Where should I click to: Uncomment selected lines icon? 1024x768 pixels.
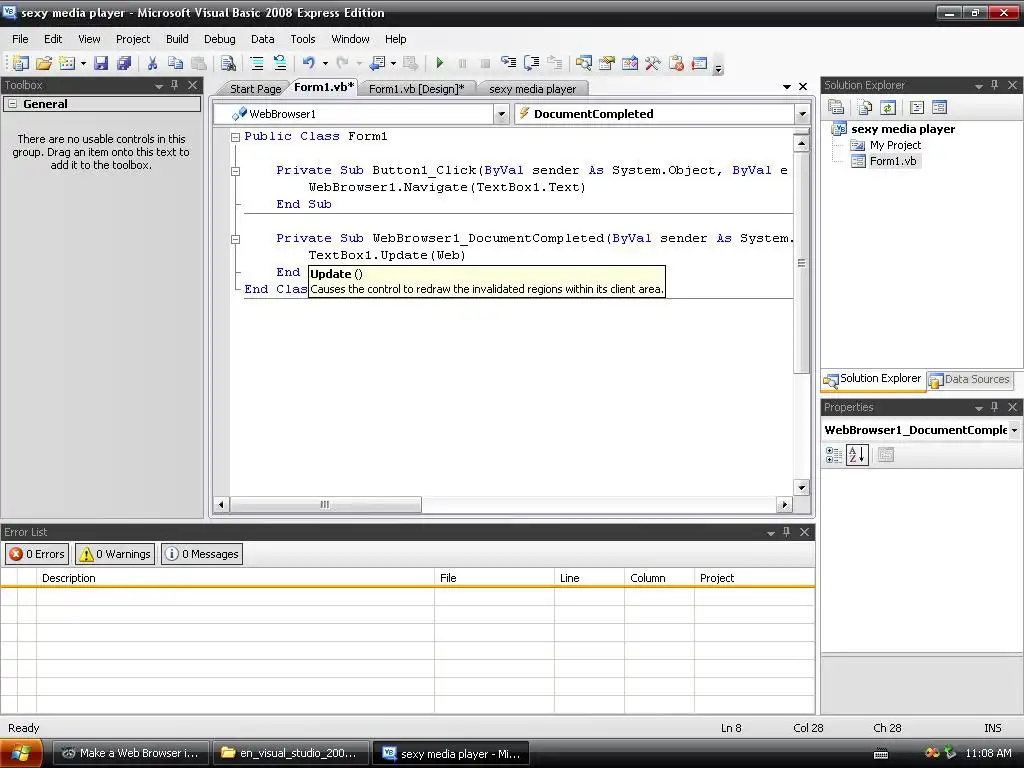click(280, 63)
